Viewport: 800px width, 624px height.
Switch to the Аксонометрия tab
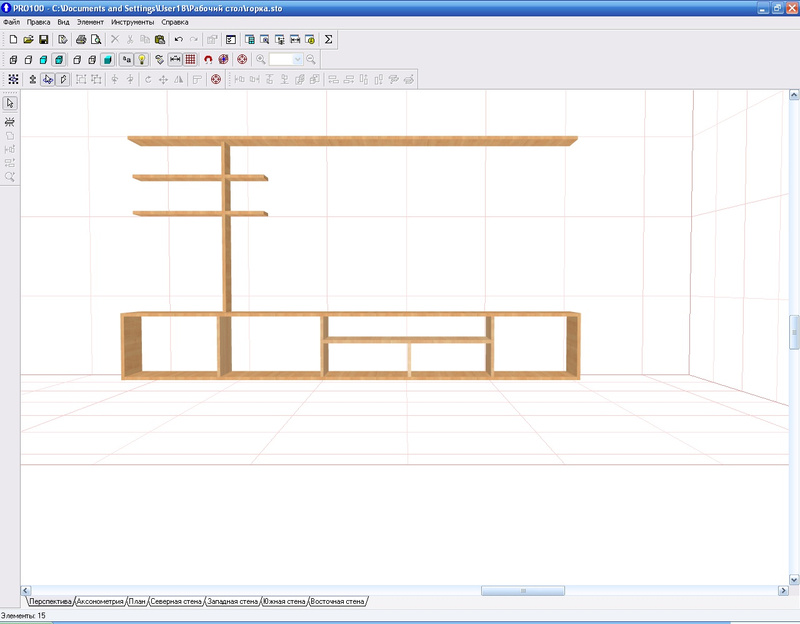100,602
